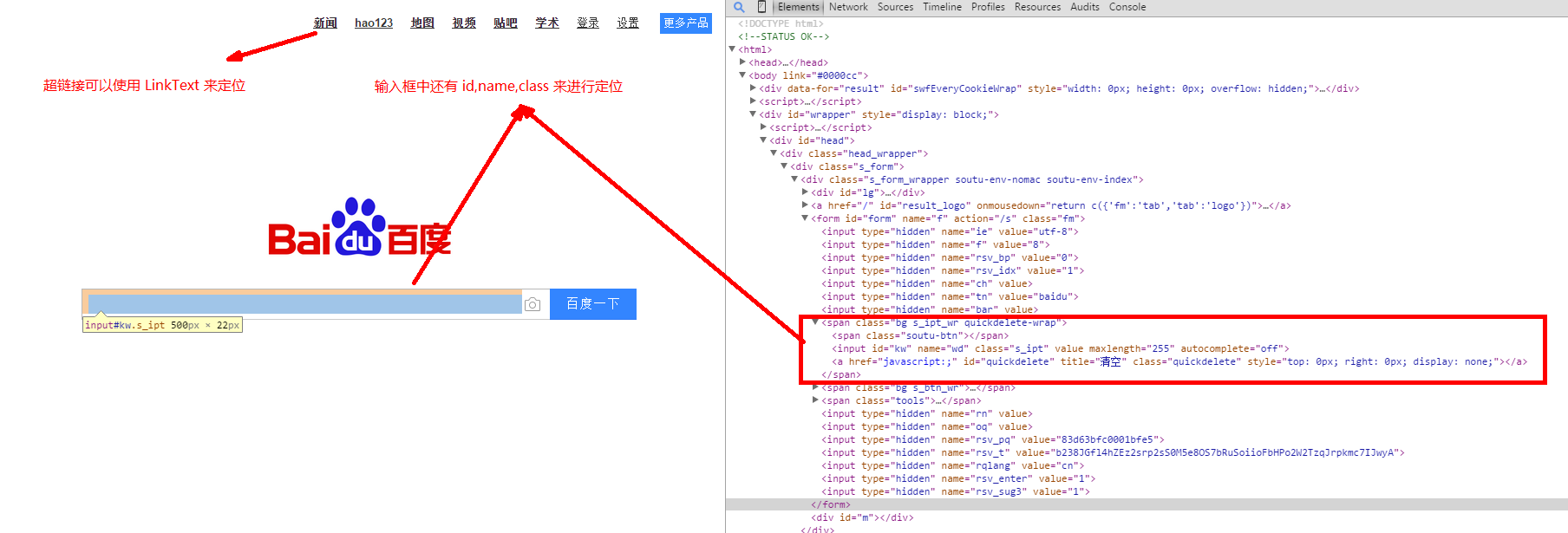Switch to the Sources tab
Screen dimensions: 1568x533
[895, 7]
